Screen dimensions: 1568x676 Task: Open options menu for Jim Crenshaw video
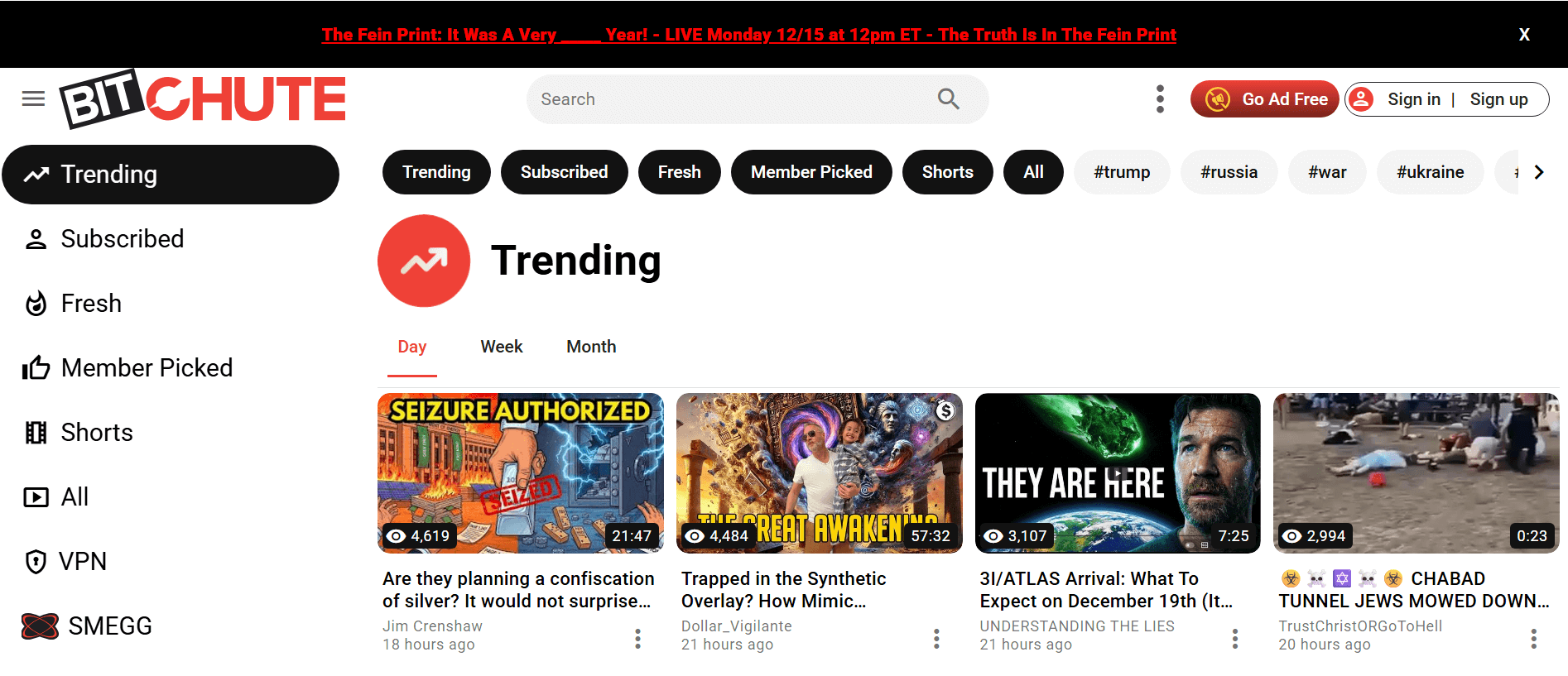coord(637,639)
